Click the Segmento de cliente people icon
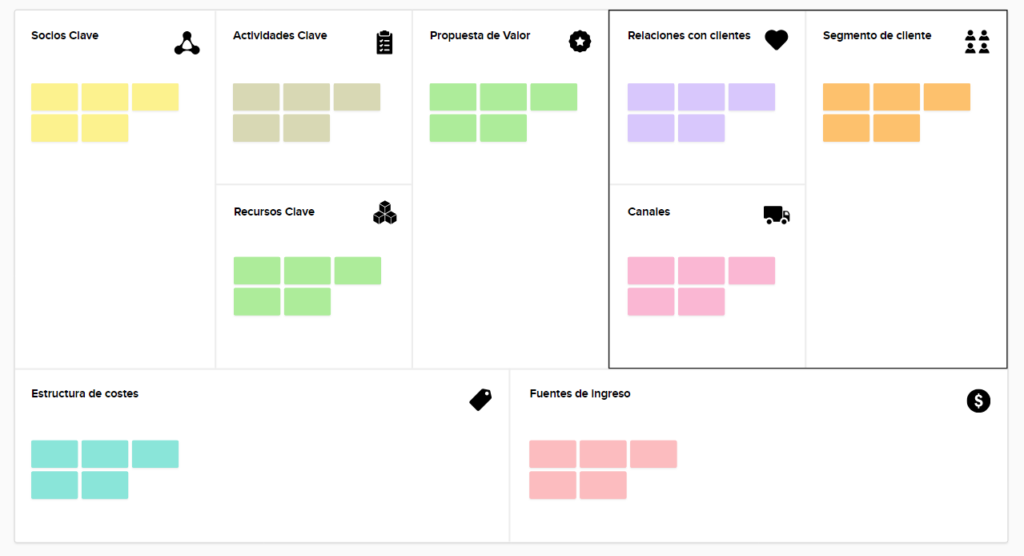 point(977,41)
